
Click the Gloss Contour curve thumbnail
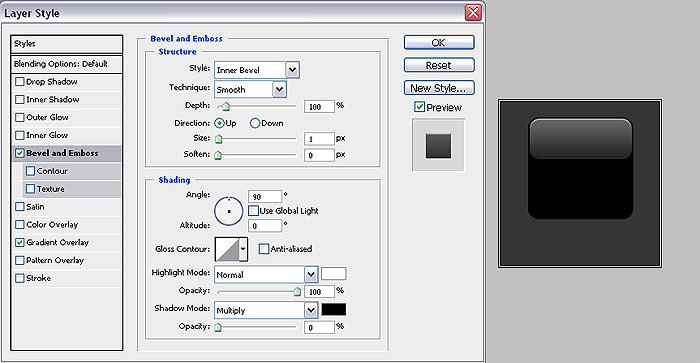pyautogui.click(x=227, y=249)
